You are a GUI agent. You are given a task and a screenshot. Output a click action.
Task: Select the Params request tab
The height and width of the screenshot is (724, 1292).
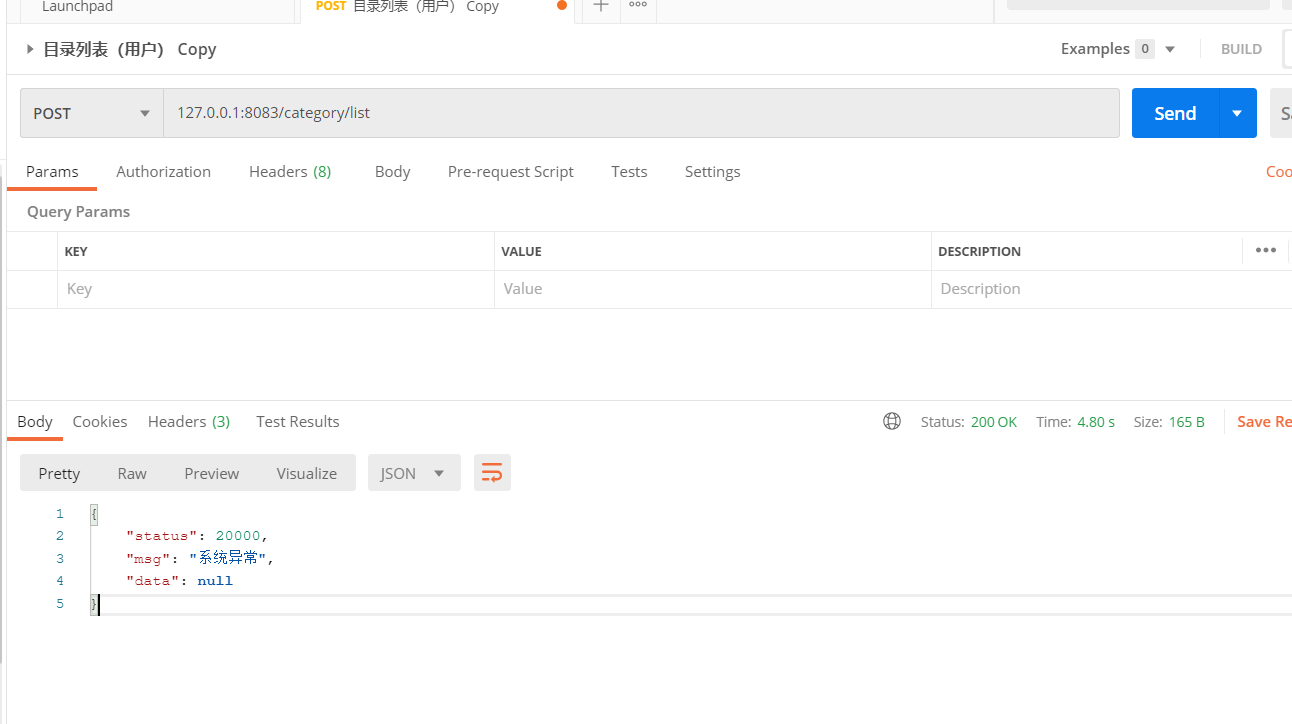52,172
